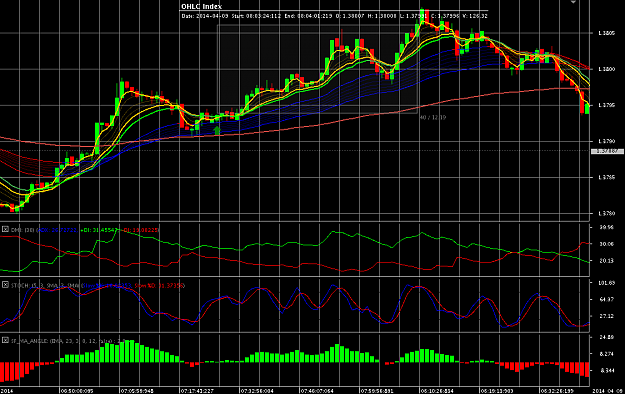Click the 07:59 time axis label
This screenshot has width=625, height=394.
click(x=377, y=391)
